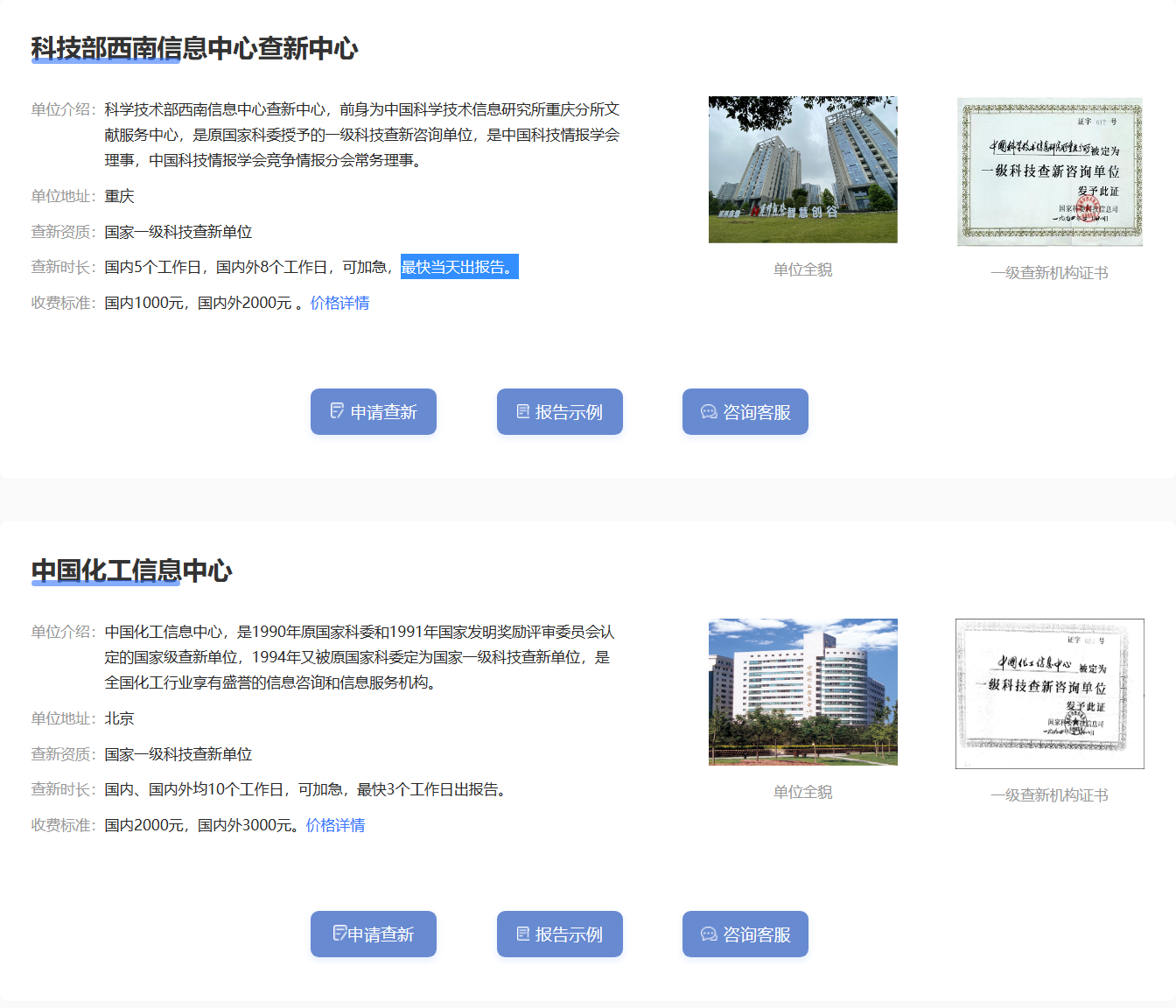The width and height of the screenshot is (1176, 1008).
Task: Click 申请查新 button for 中国化工信息中心
Action: coord(374,934)
